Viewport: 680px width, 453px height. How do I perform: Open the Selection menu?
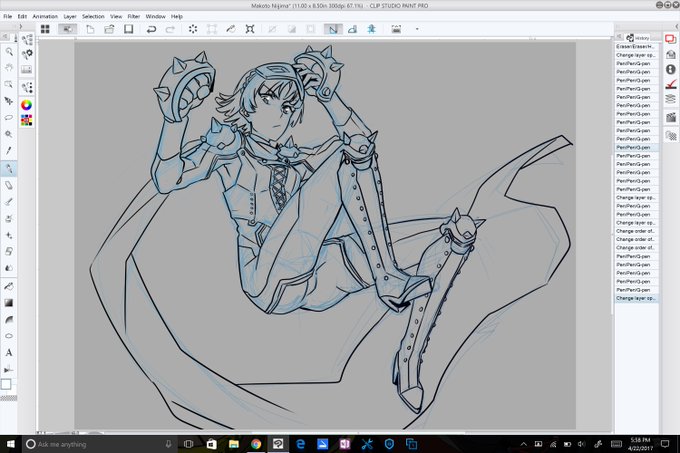pyautogui.click(x=93, y=16)
